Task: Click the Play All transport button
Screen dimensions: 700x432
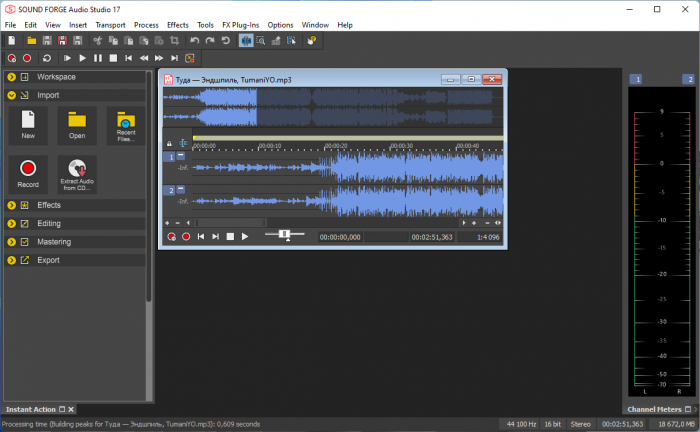Action: pyautogui.click(x=67, y=58)
